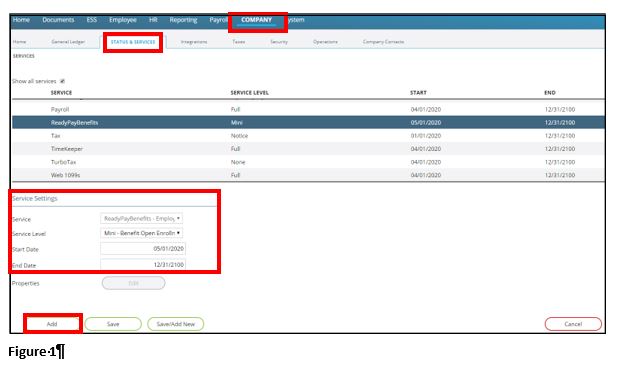Select the COMPANY menu
This screenshot has height=380, width=622.
point(256,20)
